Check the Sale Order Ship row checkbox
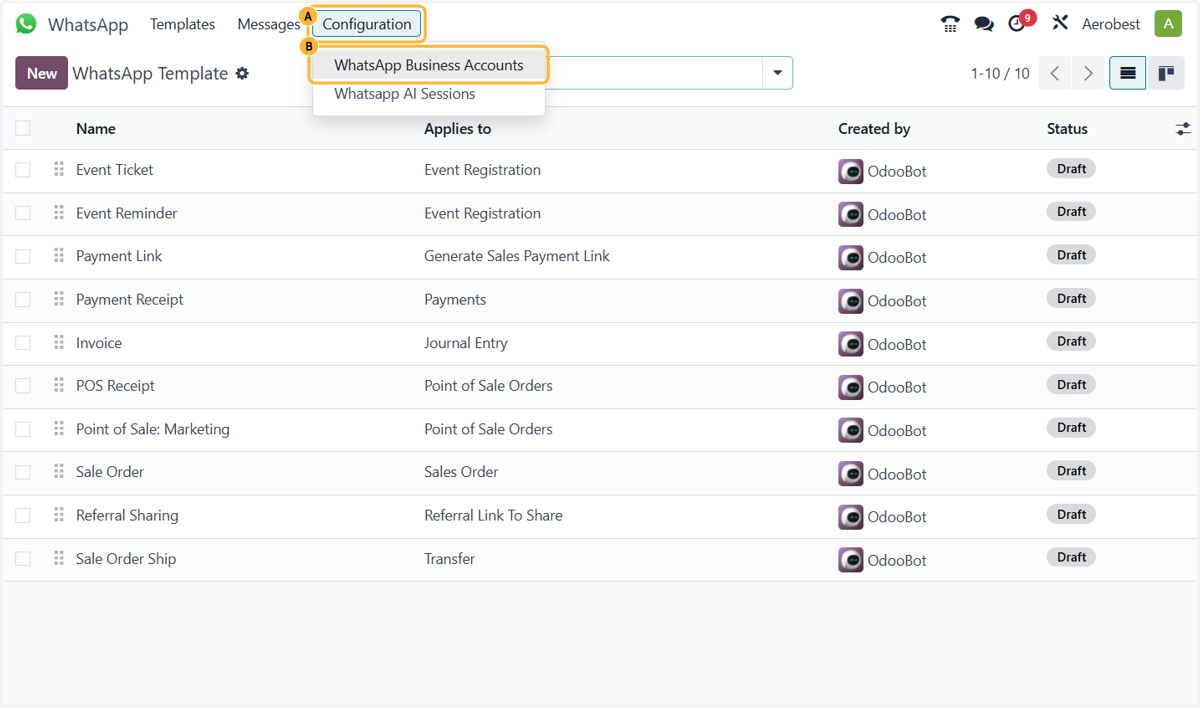The height and width of the screenshot is (708, 1200). (x=23, y=559)
